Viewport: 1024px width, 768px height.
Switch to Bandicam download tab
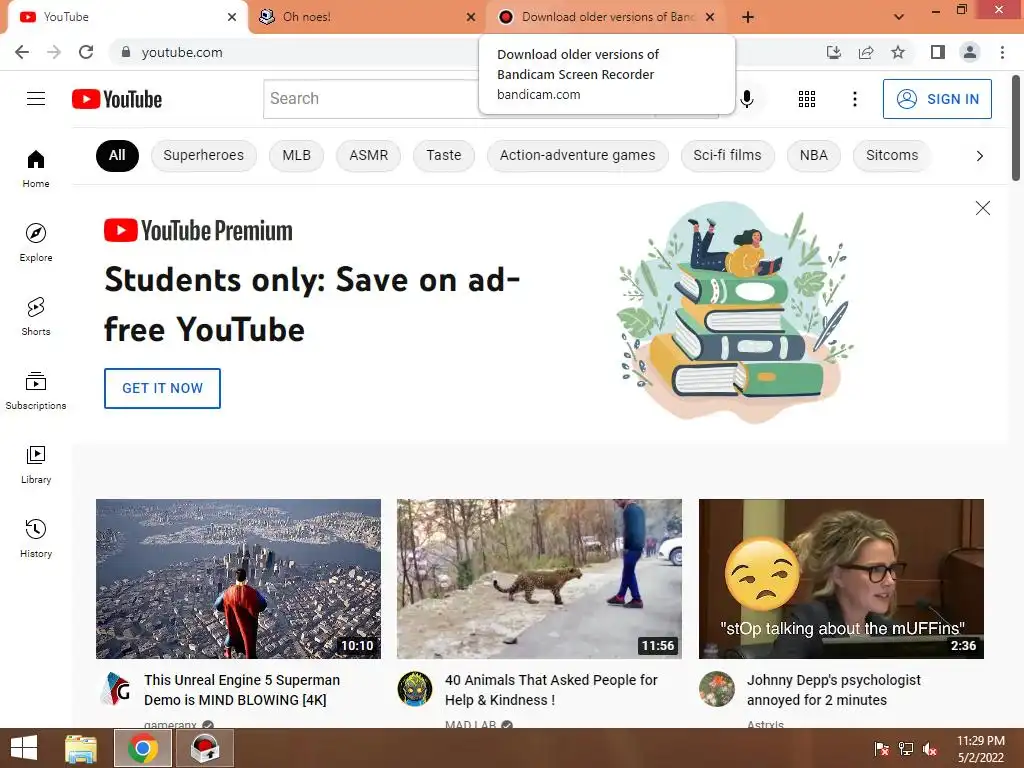tap(606, 17)
